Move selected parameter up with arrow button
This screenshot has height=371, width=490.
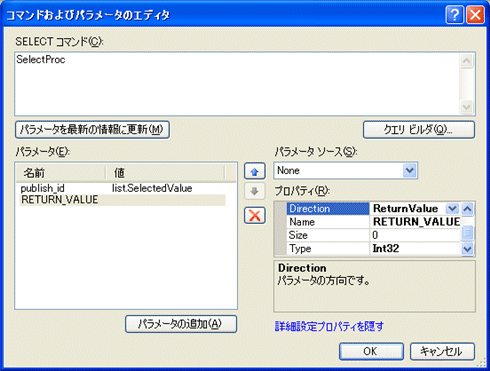tap(255, 171)
